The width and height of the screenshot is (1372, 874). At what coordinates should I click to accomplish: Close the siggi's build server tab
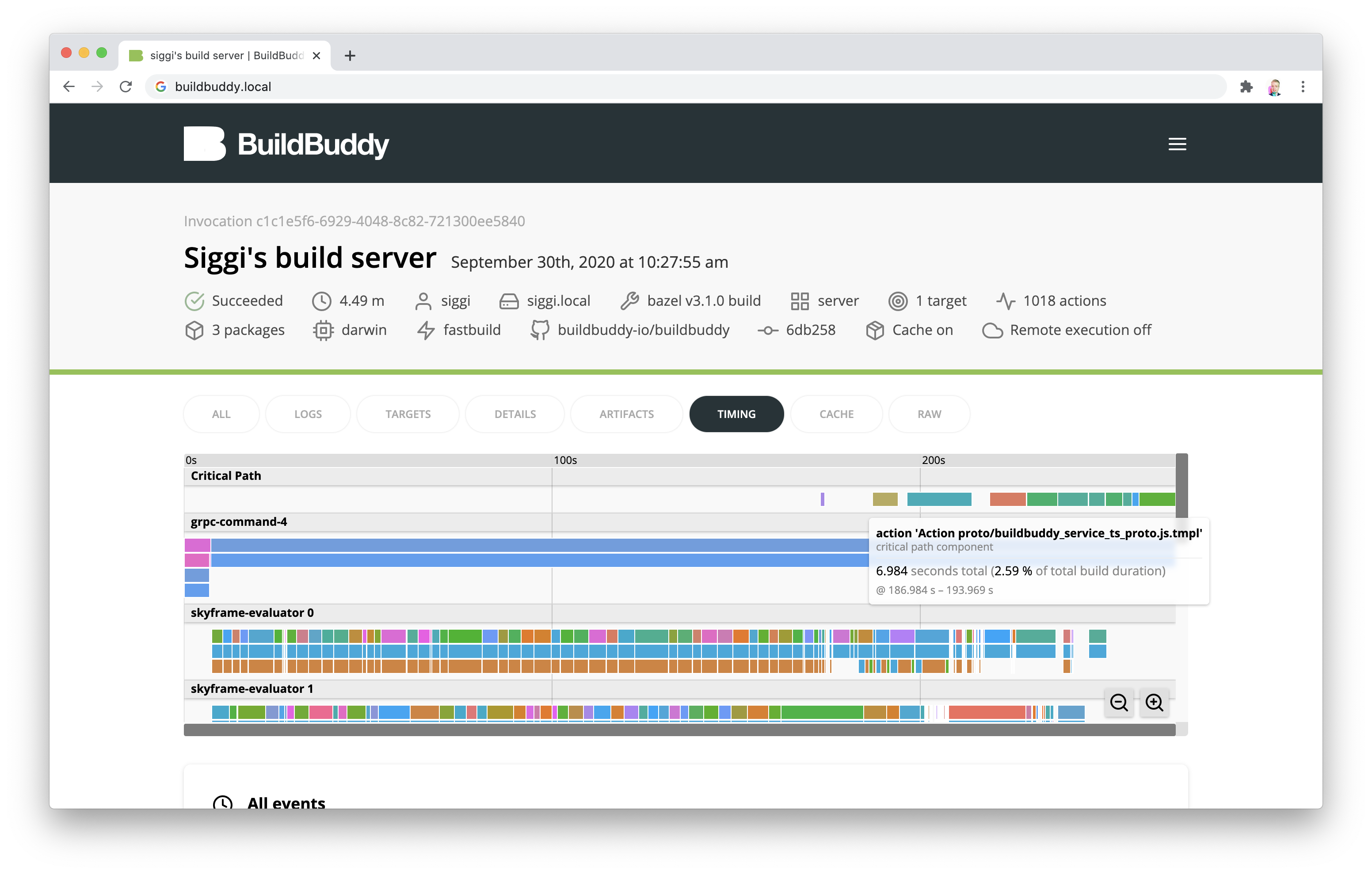(x=317, y=55)
